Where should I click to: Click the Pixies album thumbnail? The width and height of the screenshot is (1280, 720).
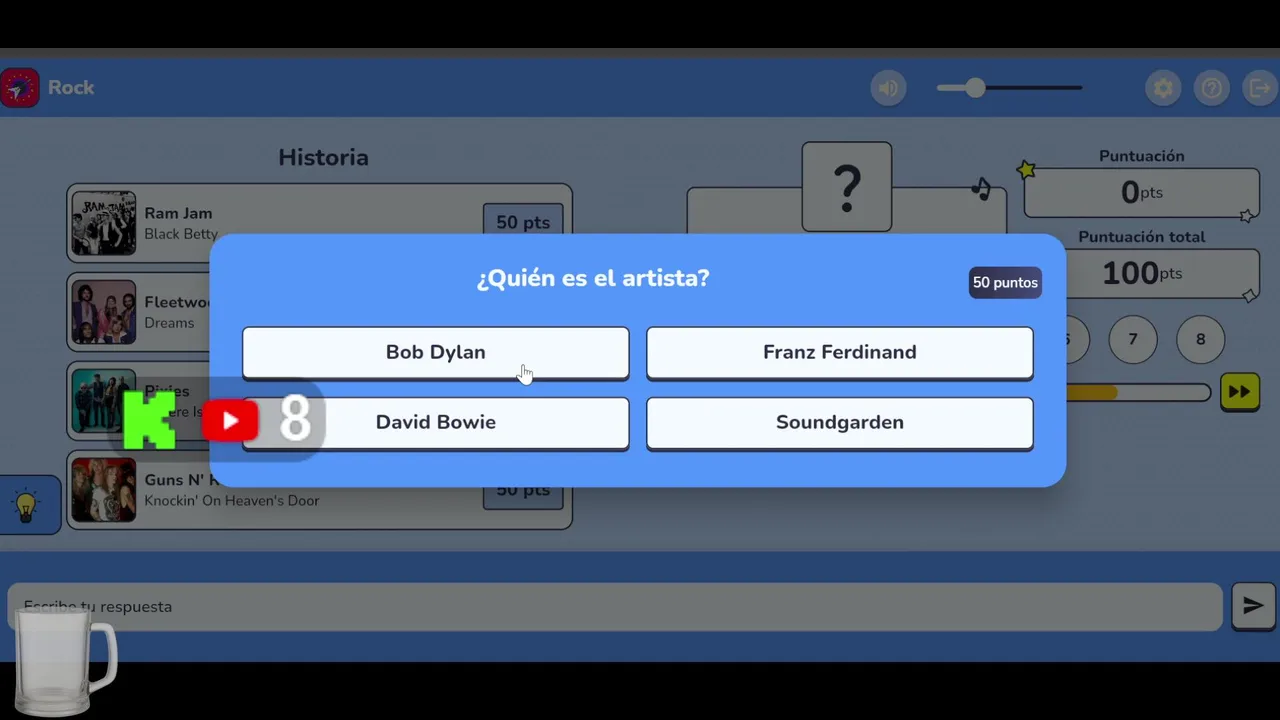103,401
